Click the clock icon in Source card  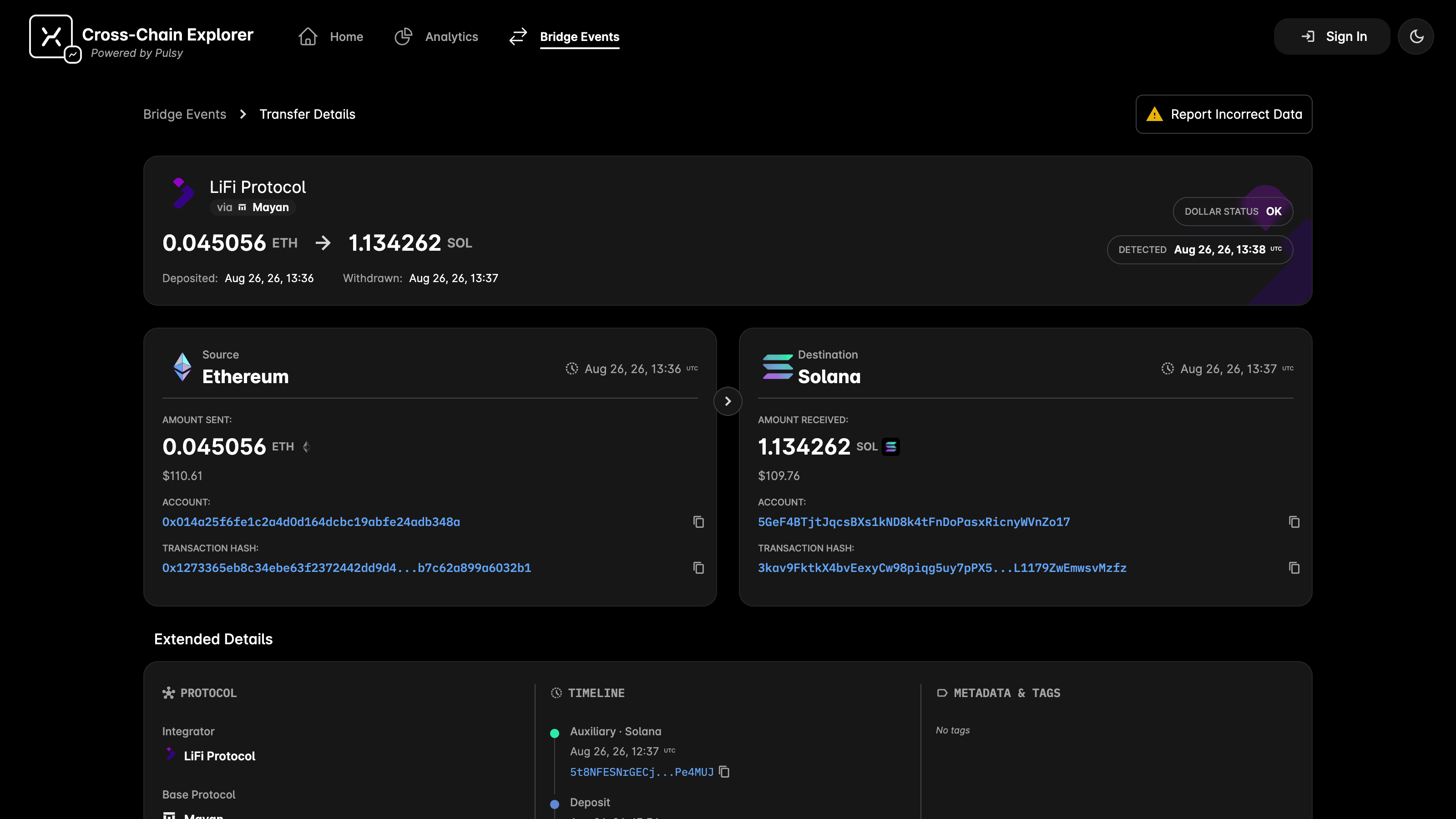(572, 369)
